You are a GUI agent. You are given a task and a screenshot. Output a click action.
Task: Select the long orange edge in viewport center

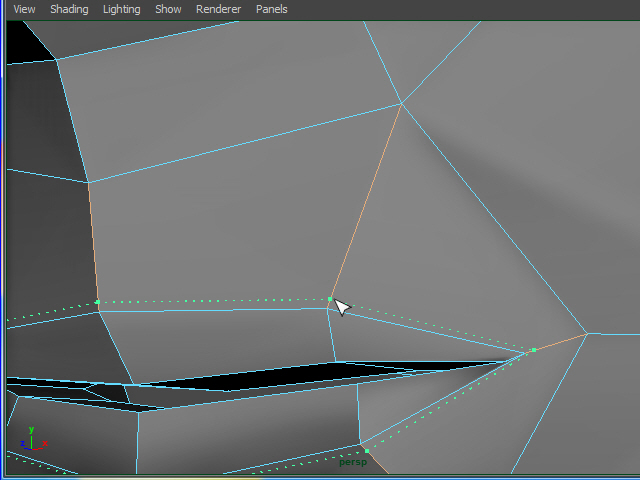click(x=366, y=200)
